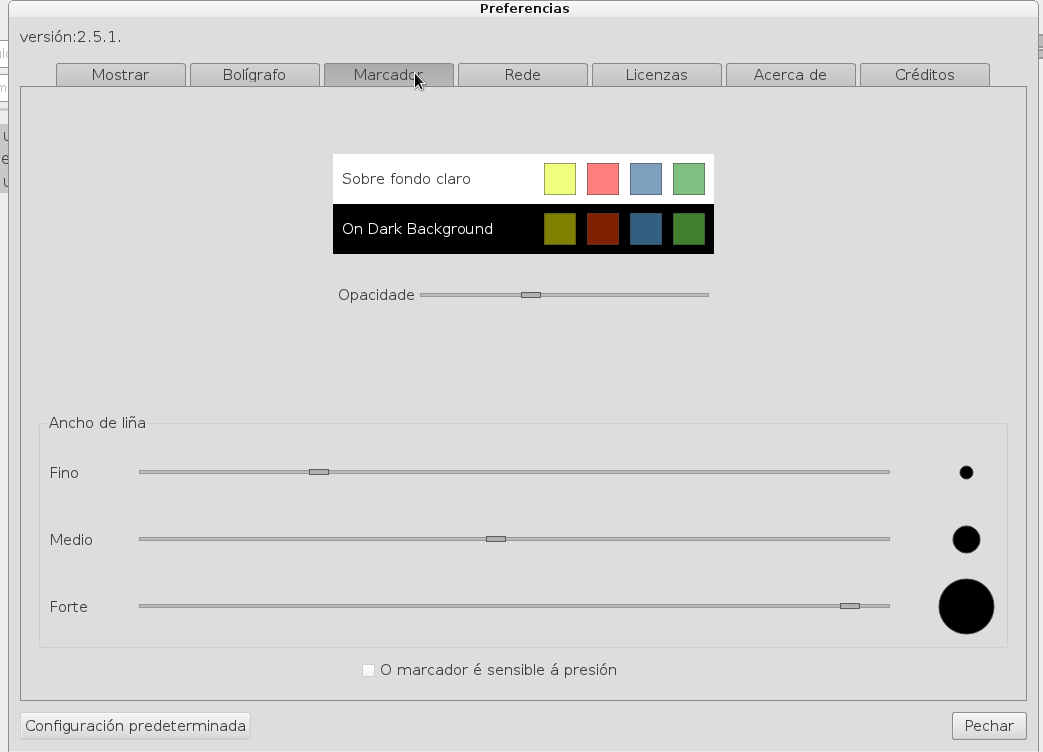Image resolution: width=1043 pixels, height=752 pixels.
Task: Pick the dark red swatch on dark background
Action: pos(603,229)
